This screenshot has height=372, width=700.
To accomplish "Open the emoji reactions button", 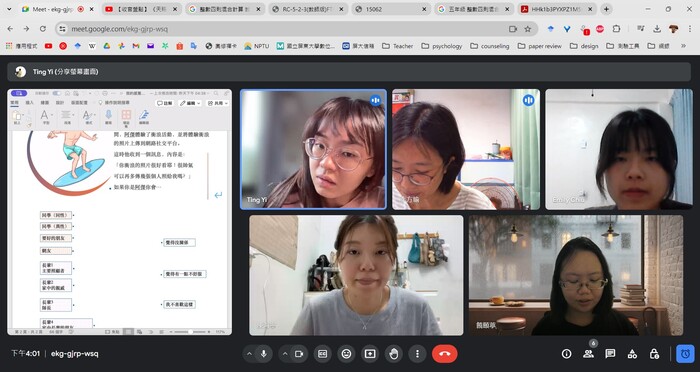I will click(x=346, y=354).
